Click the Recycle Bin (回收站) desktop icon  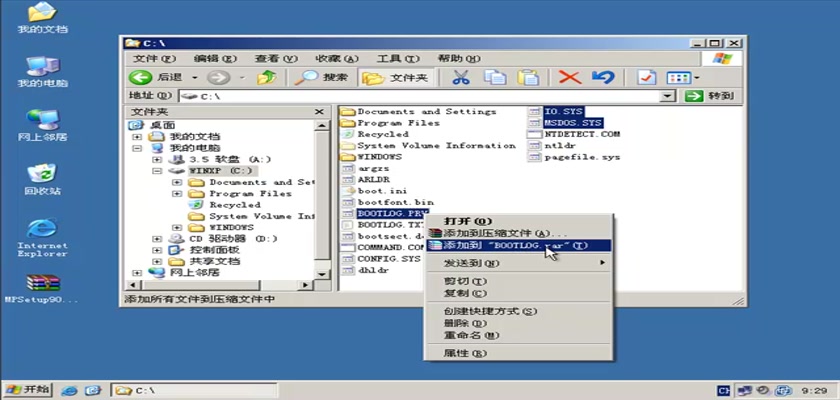coord(42,179)
